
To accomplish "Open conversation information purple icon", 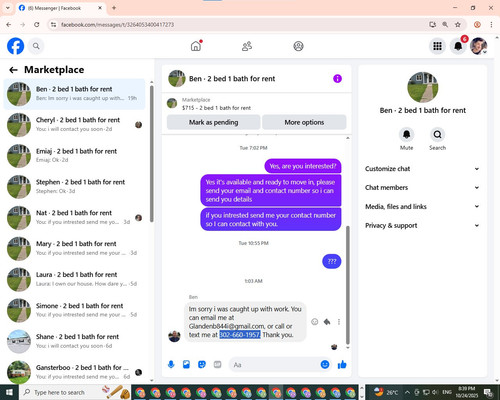I will click(x=337, y=79).
